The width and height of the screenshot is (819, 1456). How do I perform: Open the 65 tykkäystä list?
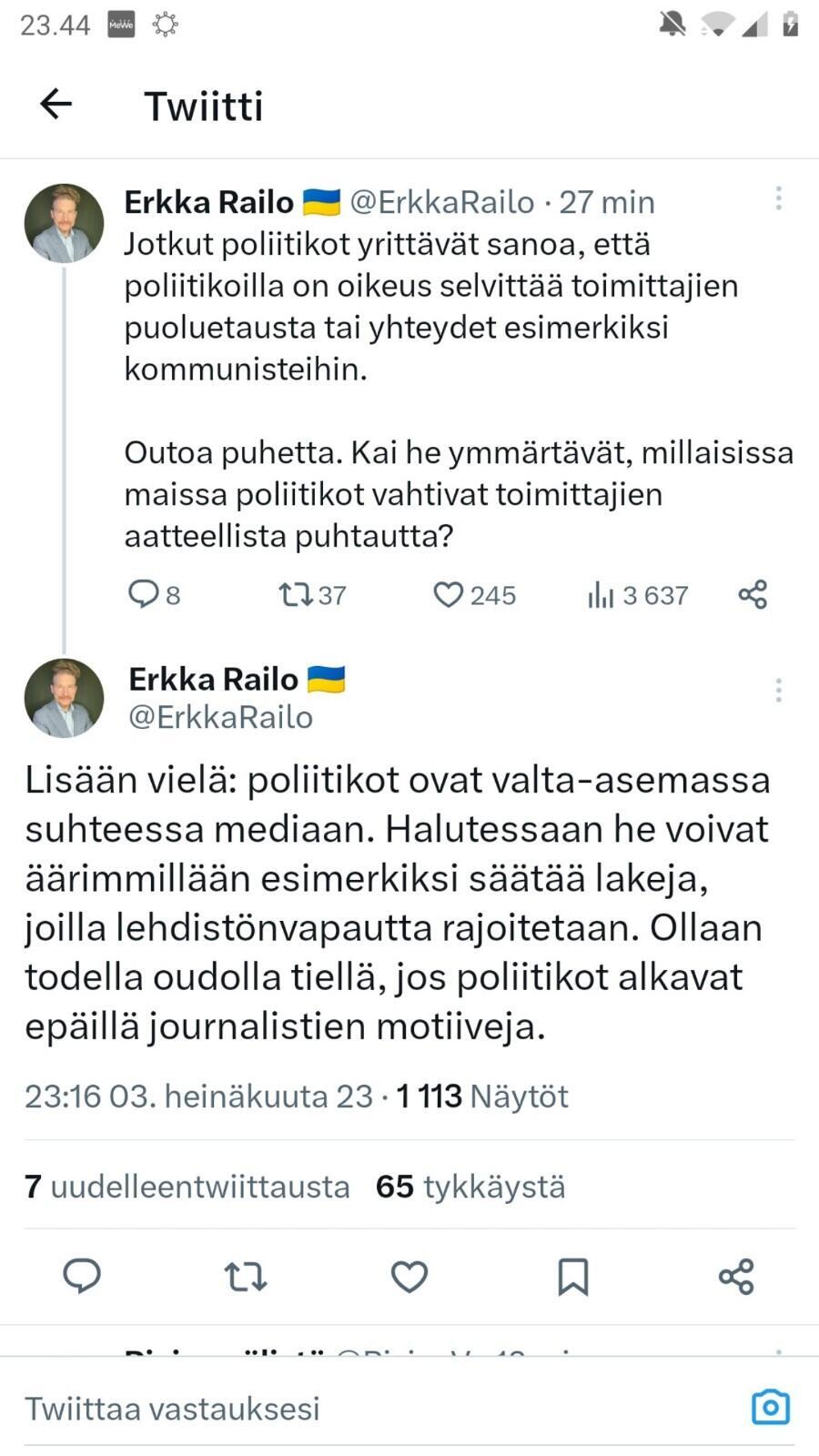click(470, 1187)
